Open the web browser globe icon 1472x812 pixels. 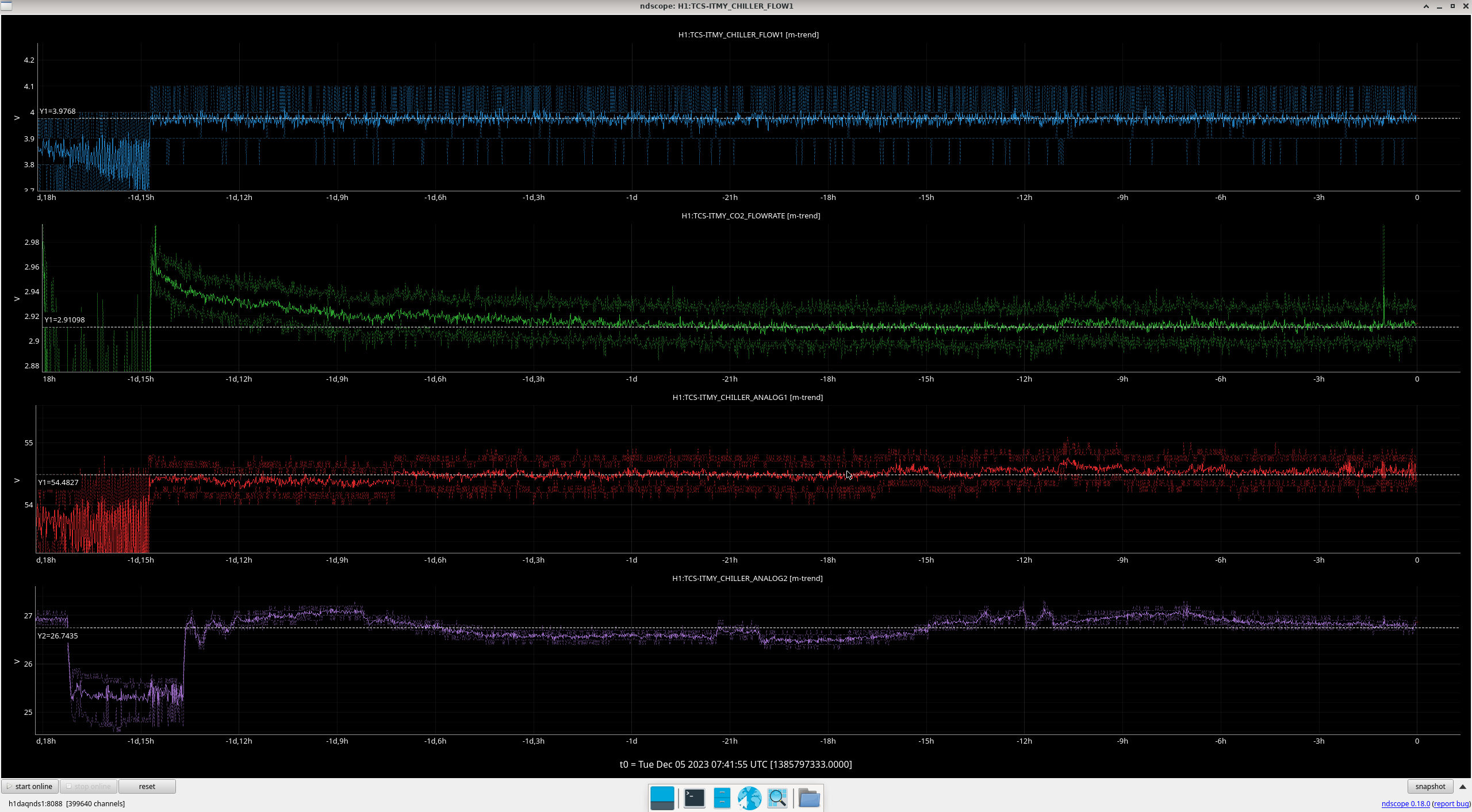(749, 798)
